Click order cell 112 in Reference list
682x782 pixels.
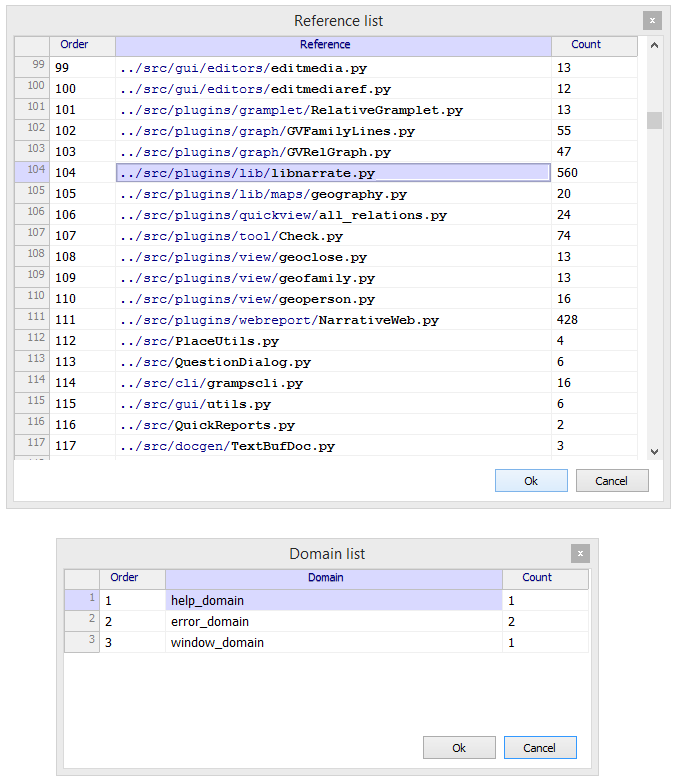82,341
